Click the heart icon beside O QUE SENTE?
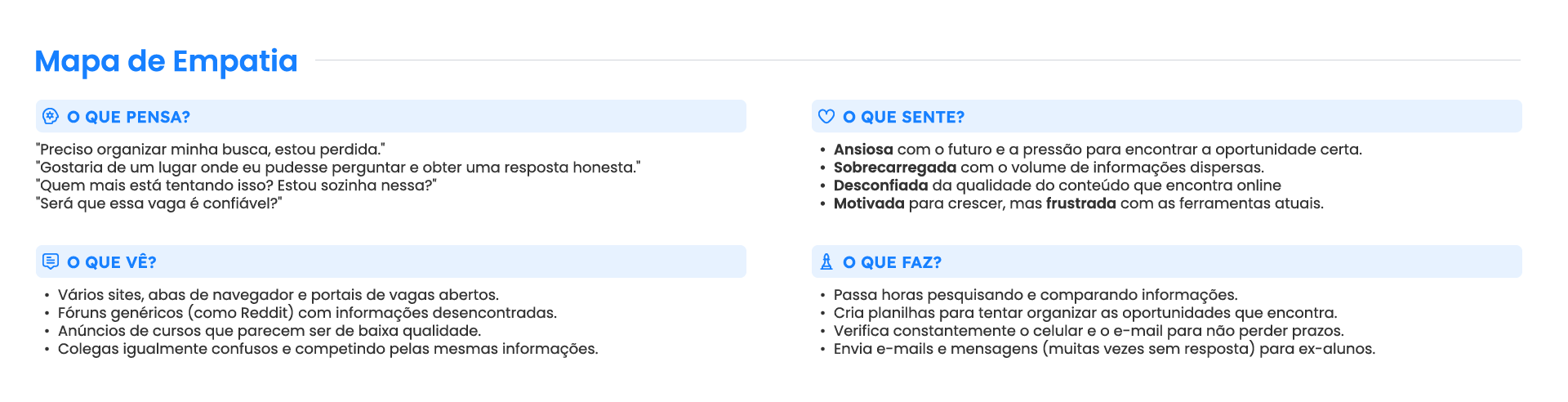 click(826, 117)
